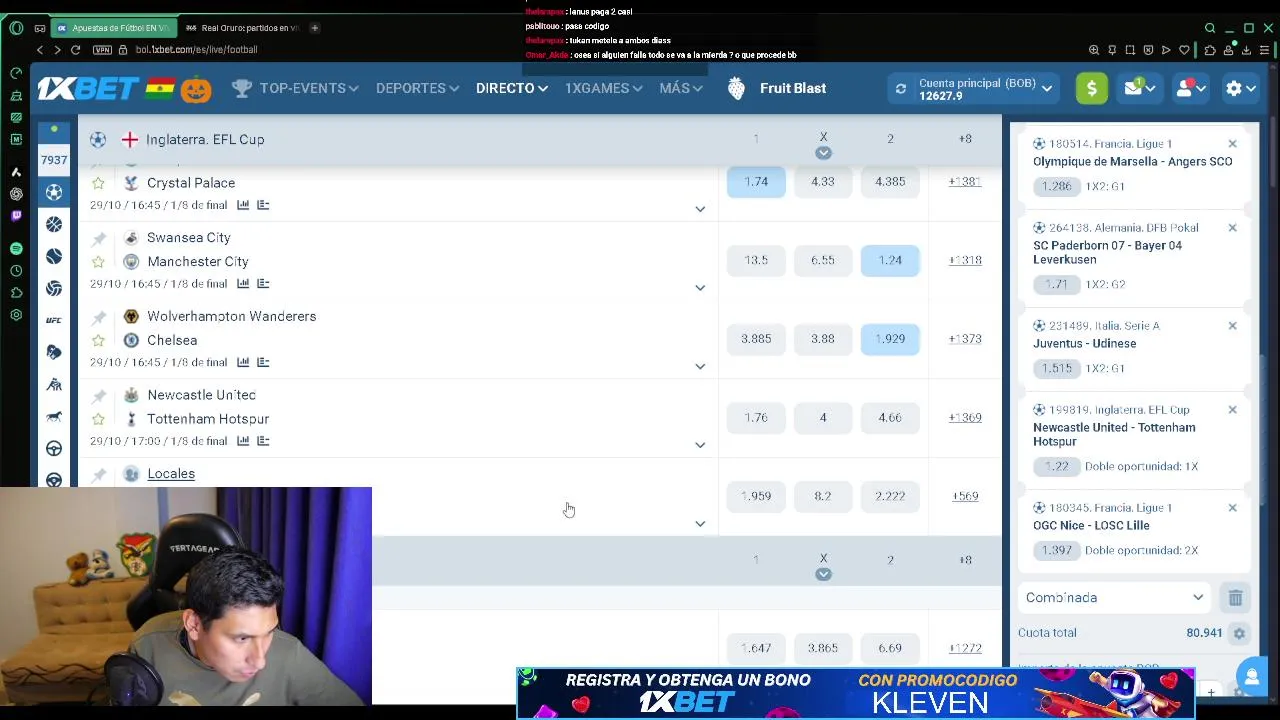Remove Olympique de Marsella bet from slip

click(1232, 144)
